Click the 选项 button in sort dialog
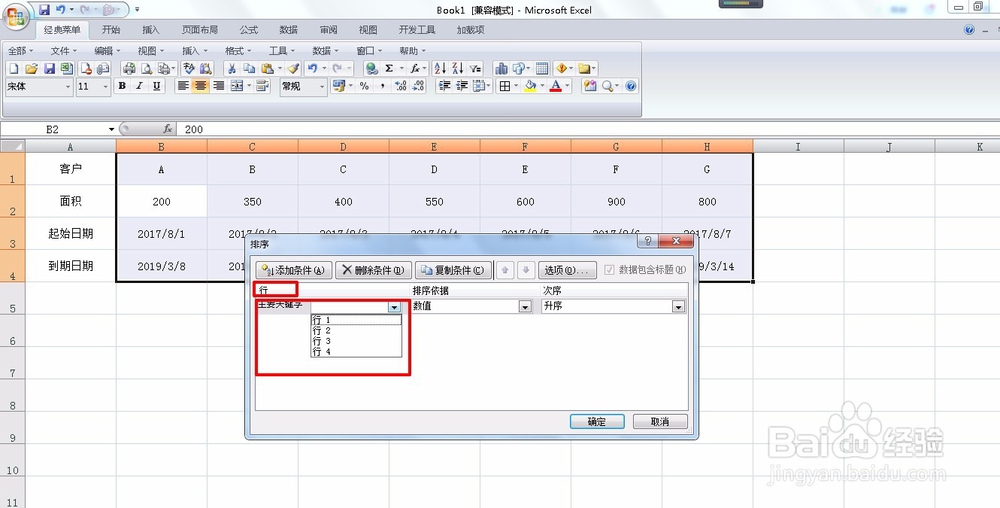 tap(568, 270)
